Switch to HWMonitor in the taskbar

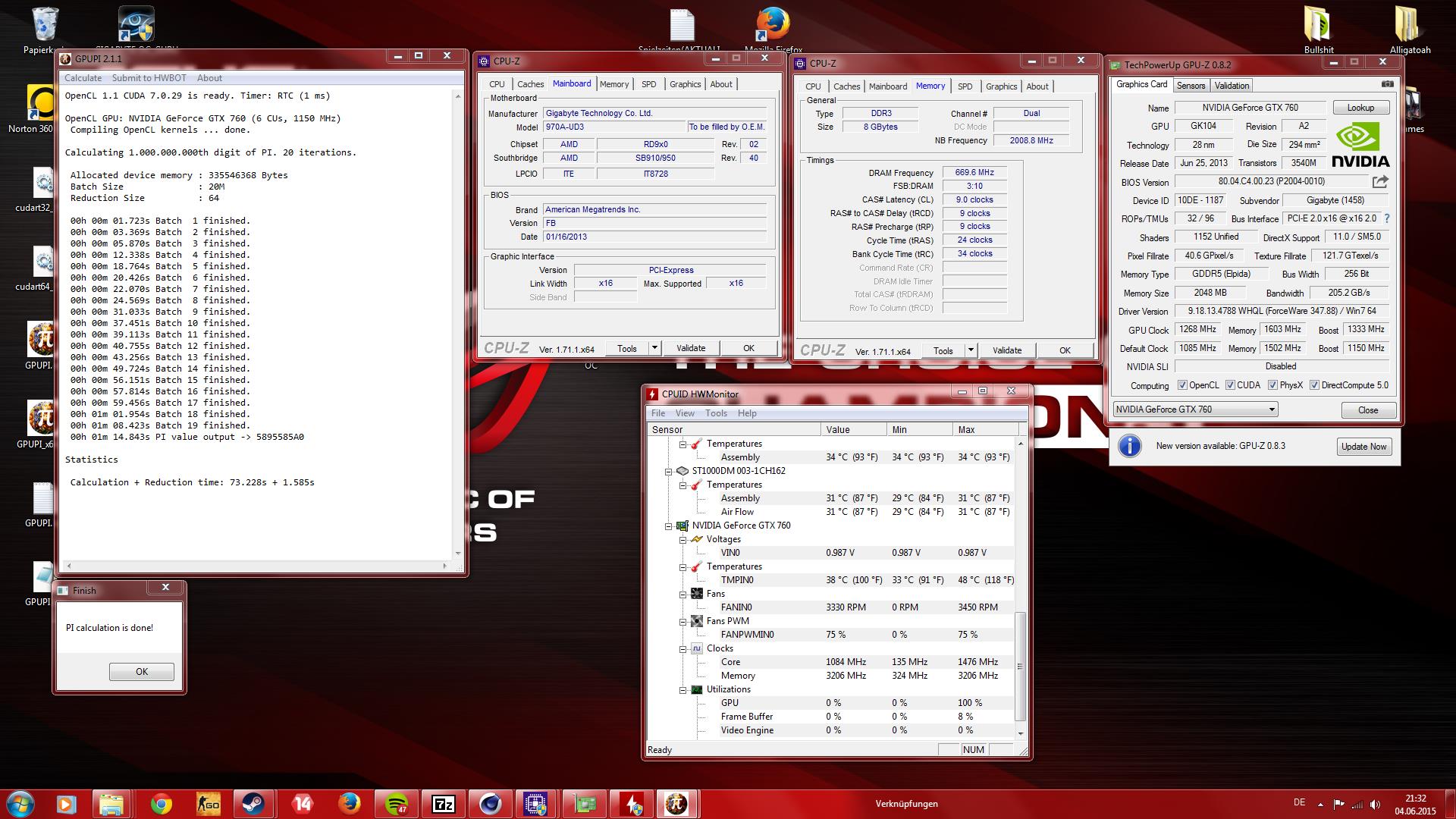pos(631,804)
